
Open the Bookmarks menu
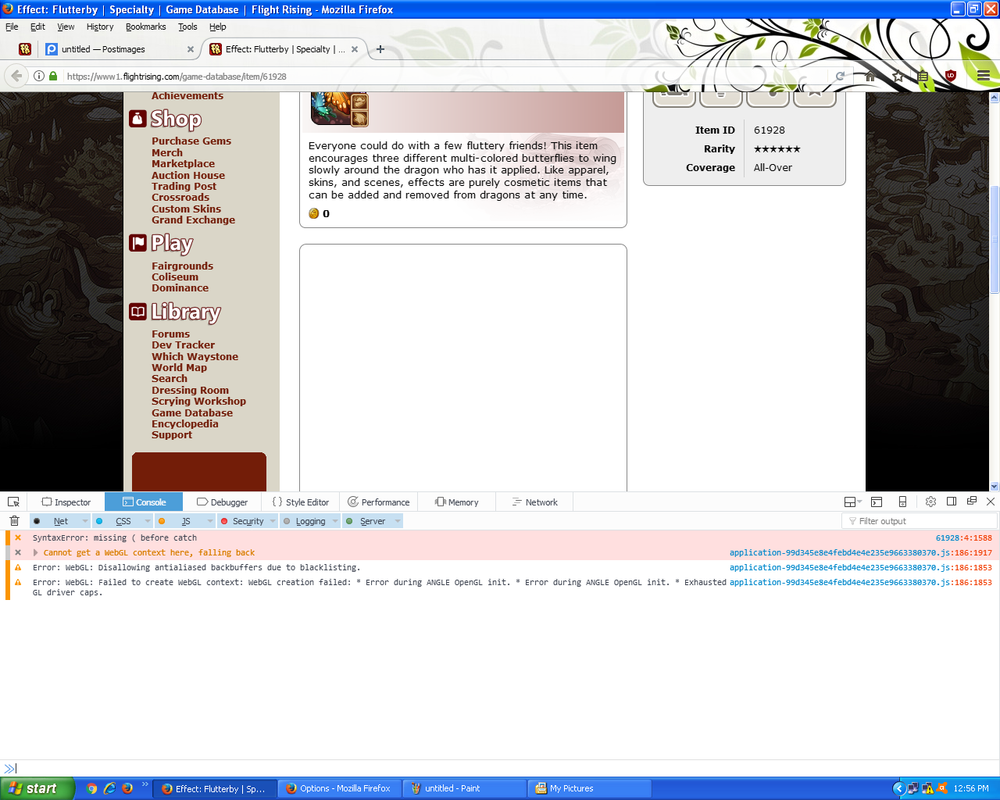click(x=145, y=27)
